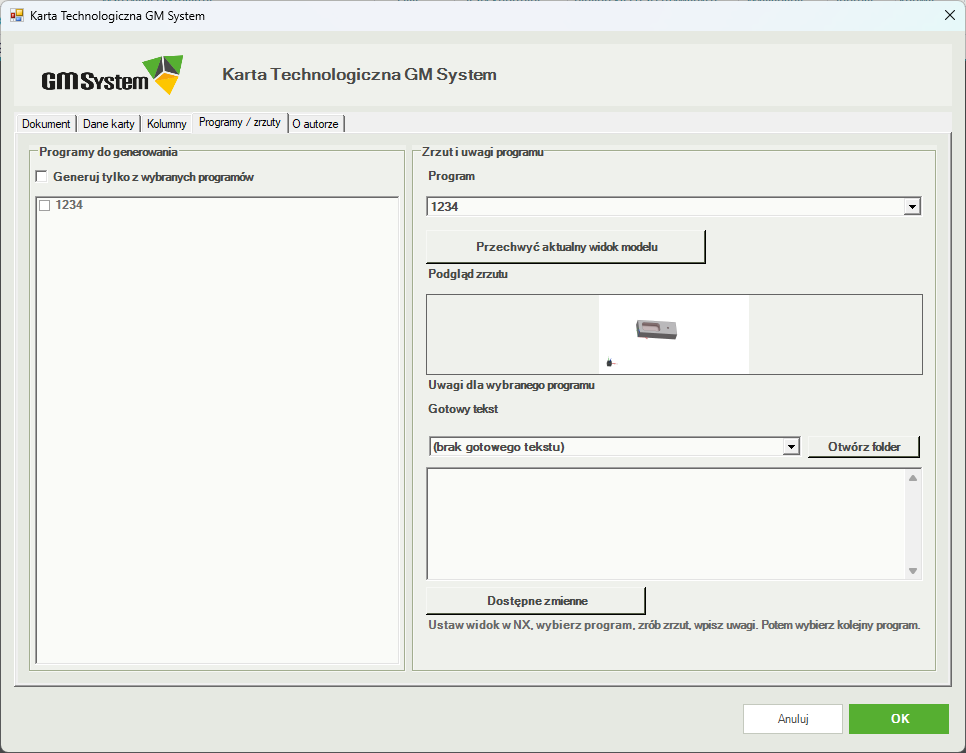Close the Karta Technologiczna dialog

click(950, 15)
